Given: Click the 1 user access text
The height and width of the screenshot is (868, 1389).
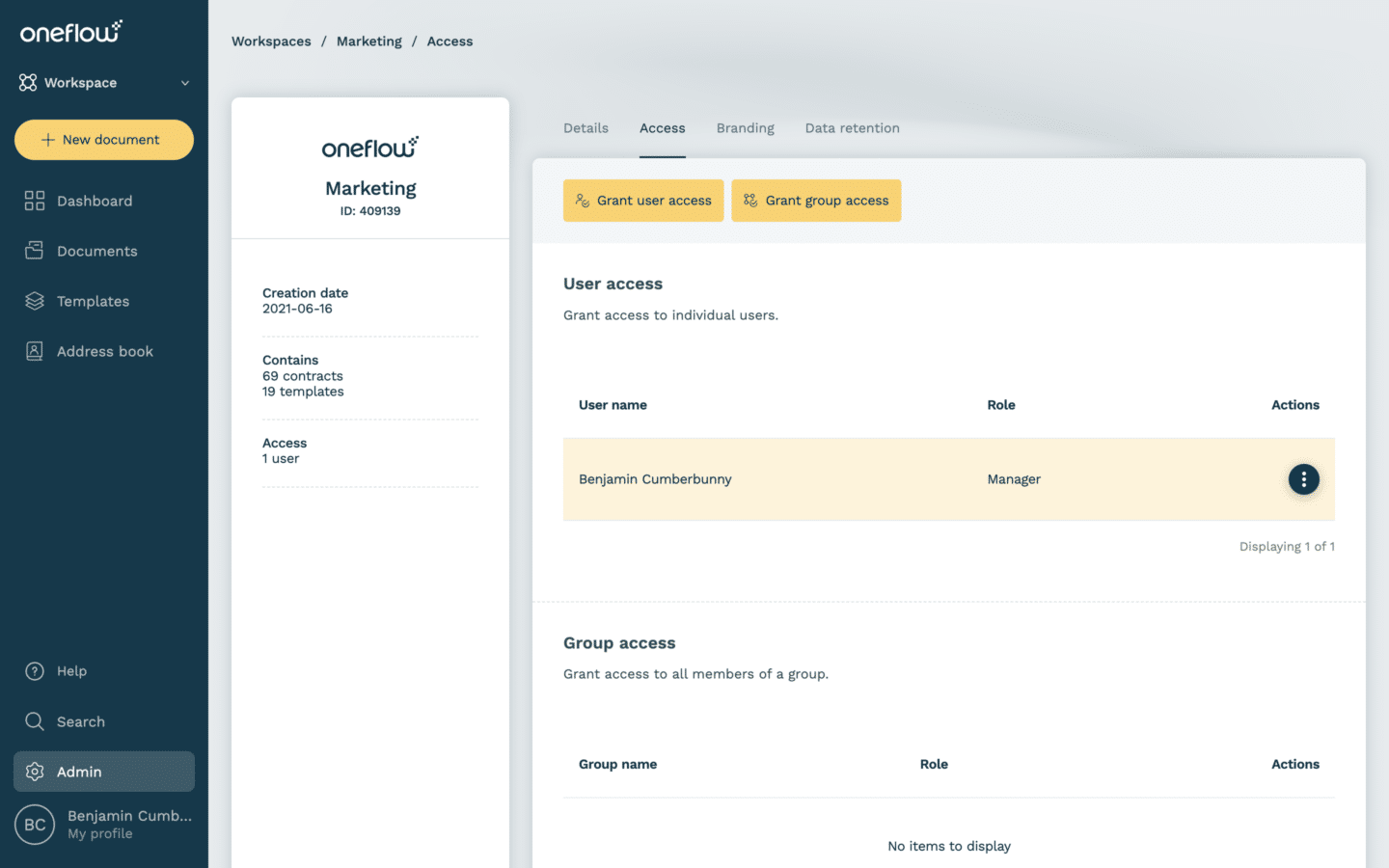Looking at the screenshot, I should click(281, 459).
